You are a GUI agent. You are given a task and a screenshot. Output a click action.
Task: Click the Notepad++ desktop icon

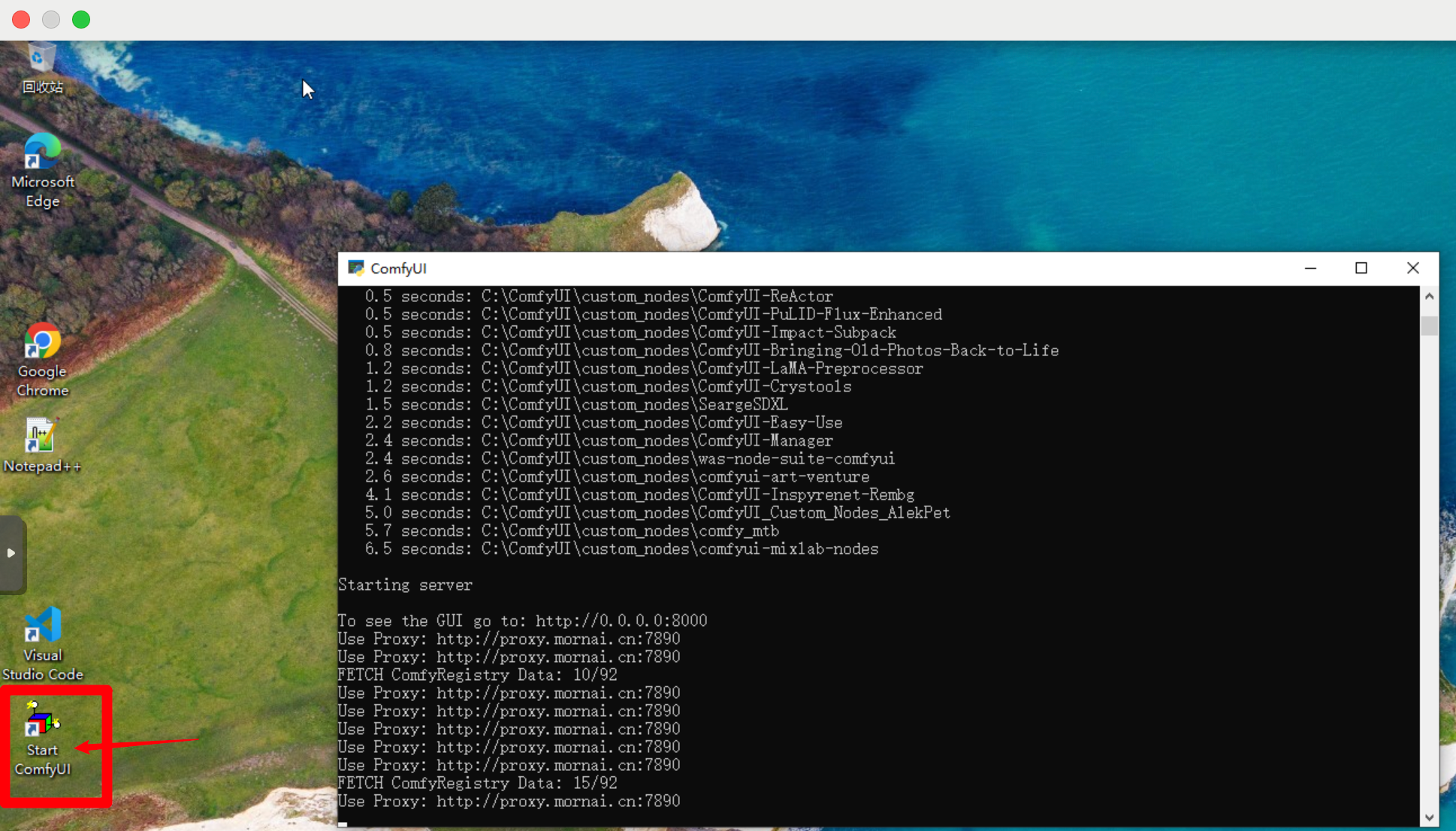(x=41, y=437)
